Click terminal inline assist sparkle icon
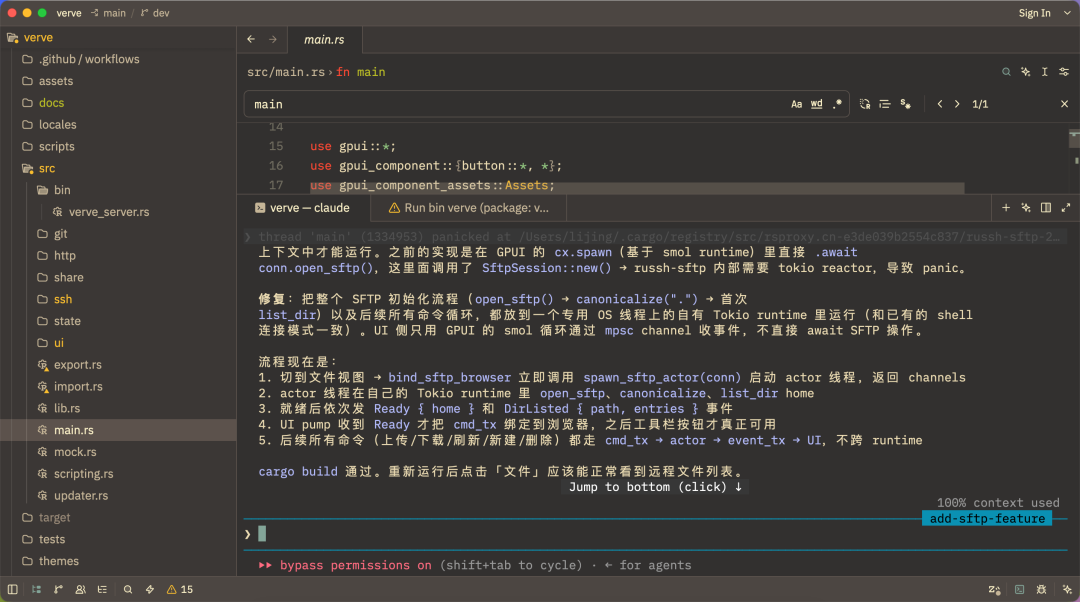 click(x=1026, y=207)
